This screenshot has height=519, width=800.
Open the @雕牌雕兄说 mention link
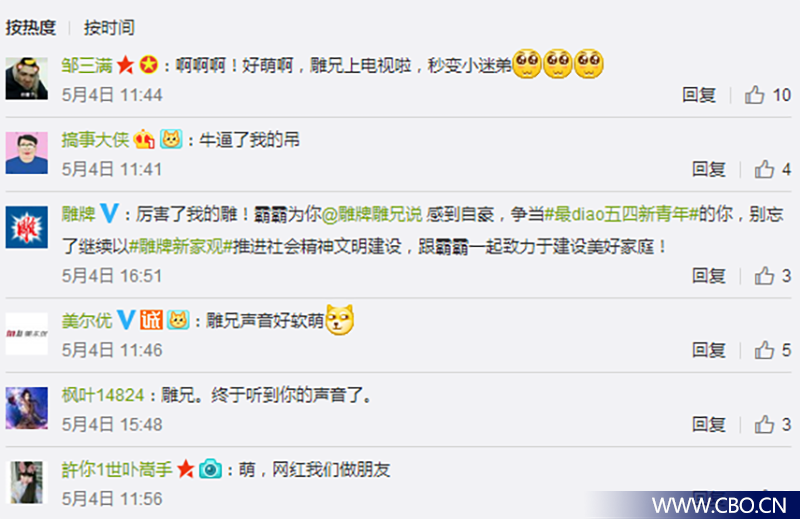372,214
